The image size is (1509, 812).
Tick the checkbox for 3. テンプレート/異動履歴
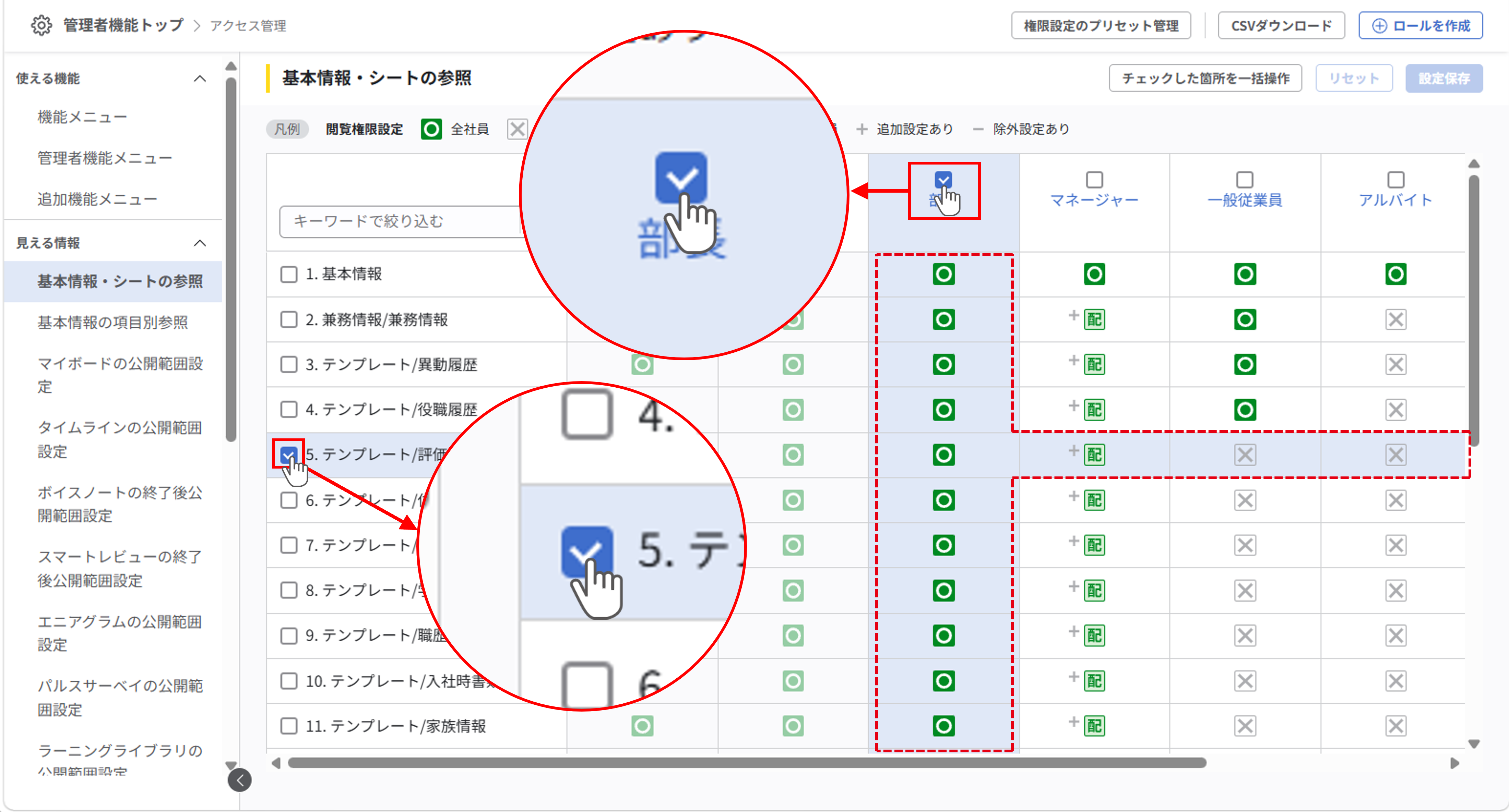[x=289, y=365]
